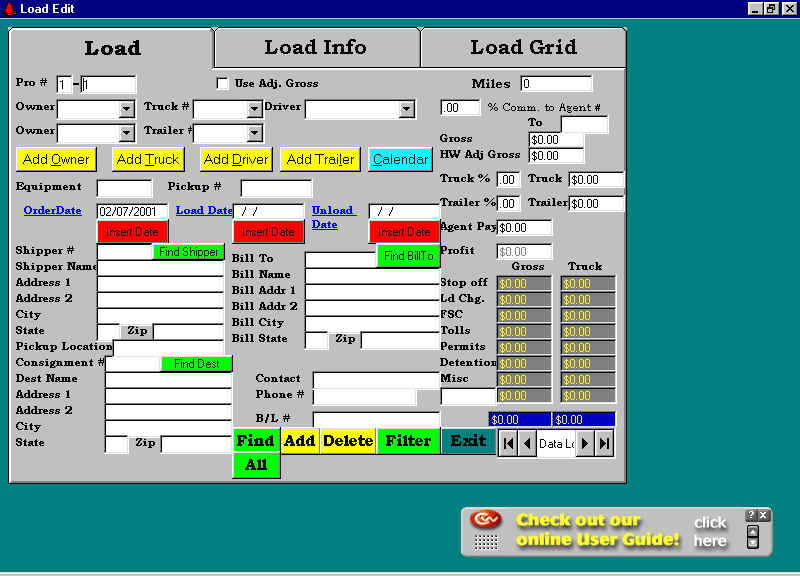This screenshot has width=800, height=576.
Task: Switch to the Load Info tab
Action: click(315, 47)
